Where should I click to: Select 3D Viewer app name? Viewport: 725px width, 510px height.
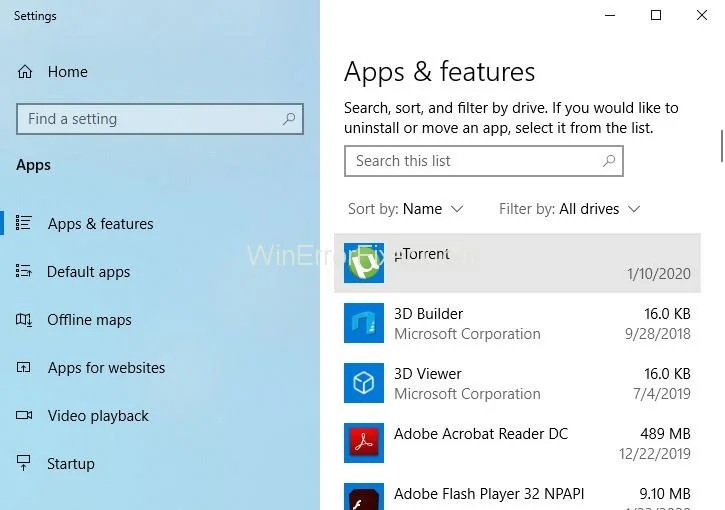click(428, 374)
